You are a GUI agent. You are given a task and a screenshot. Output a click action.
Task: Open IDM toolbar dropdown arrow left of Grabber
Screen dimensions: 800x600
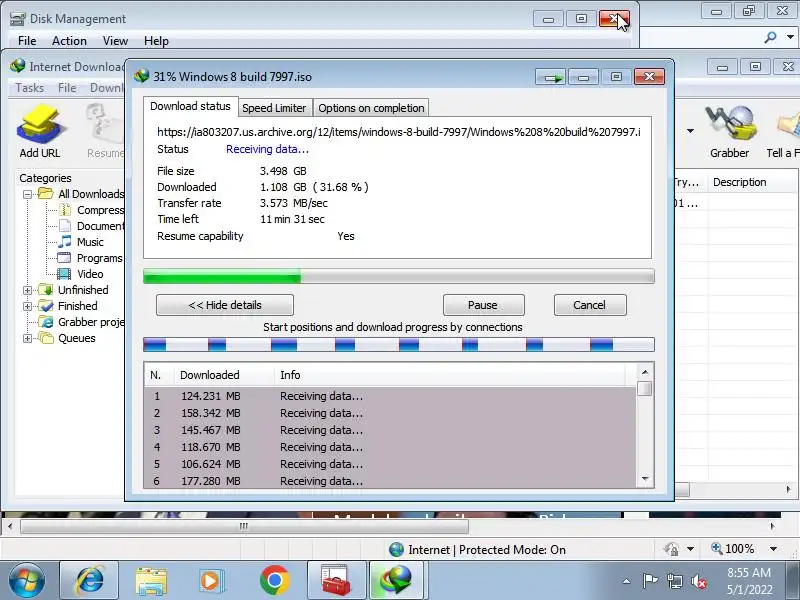click(x=690, y=131)
